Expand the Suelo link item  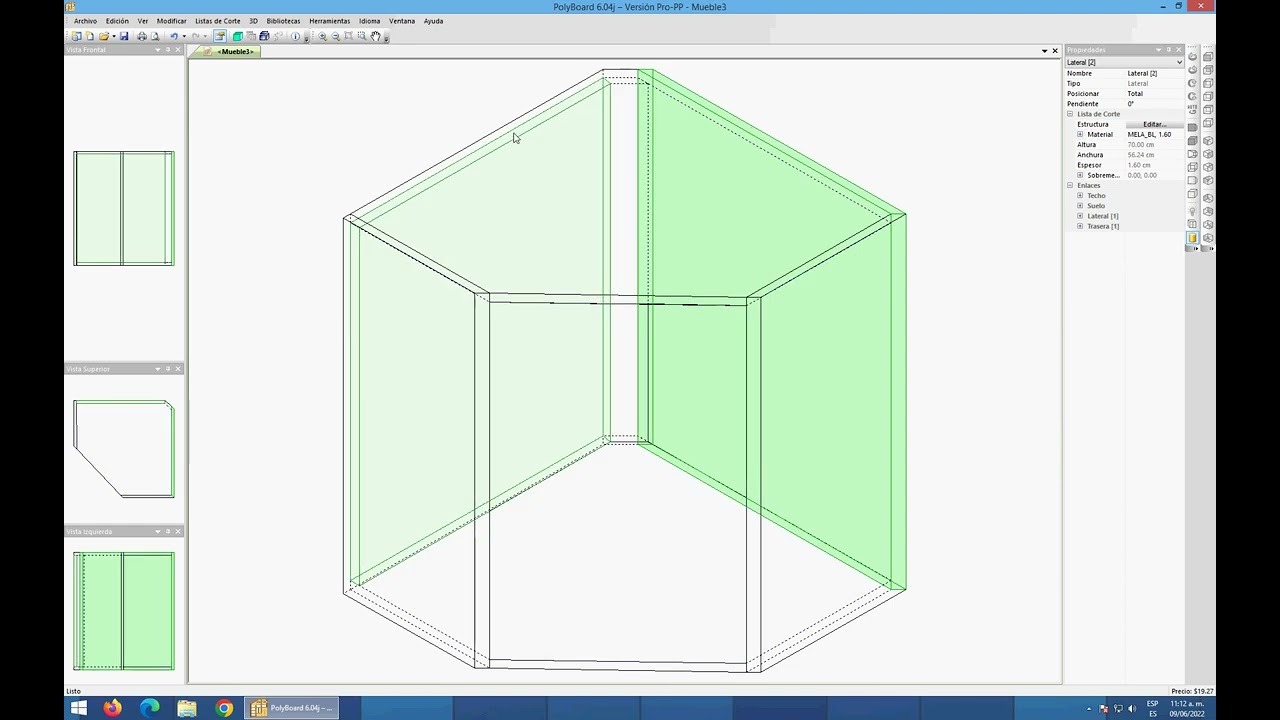coord(1080,206)
